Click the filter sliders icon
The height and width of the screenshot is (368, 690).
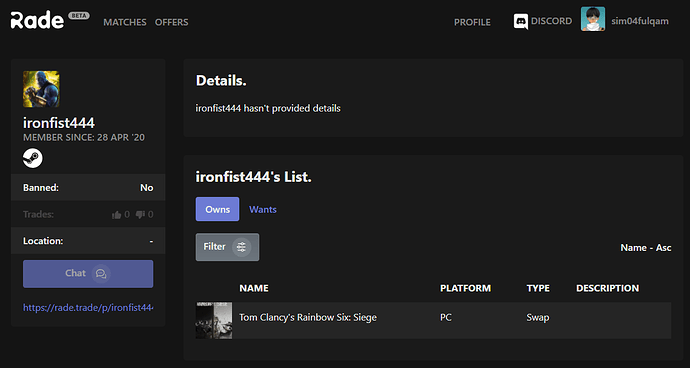pyautogui.click(x=241, y=247)
